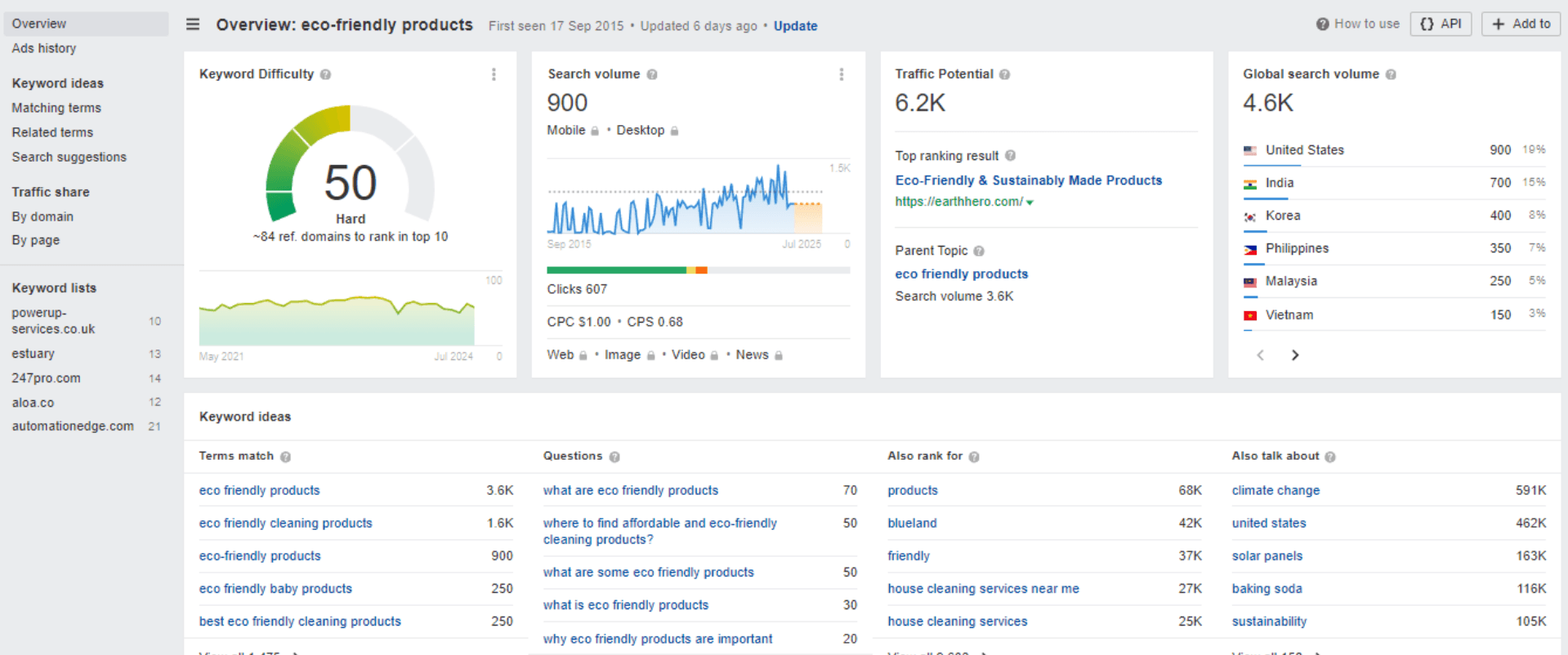Click Parent Topic help icon

[x=979, y=251]
